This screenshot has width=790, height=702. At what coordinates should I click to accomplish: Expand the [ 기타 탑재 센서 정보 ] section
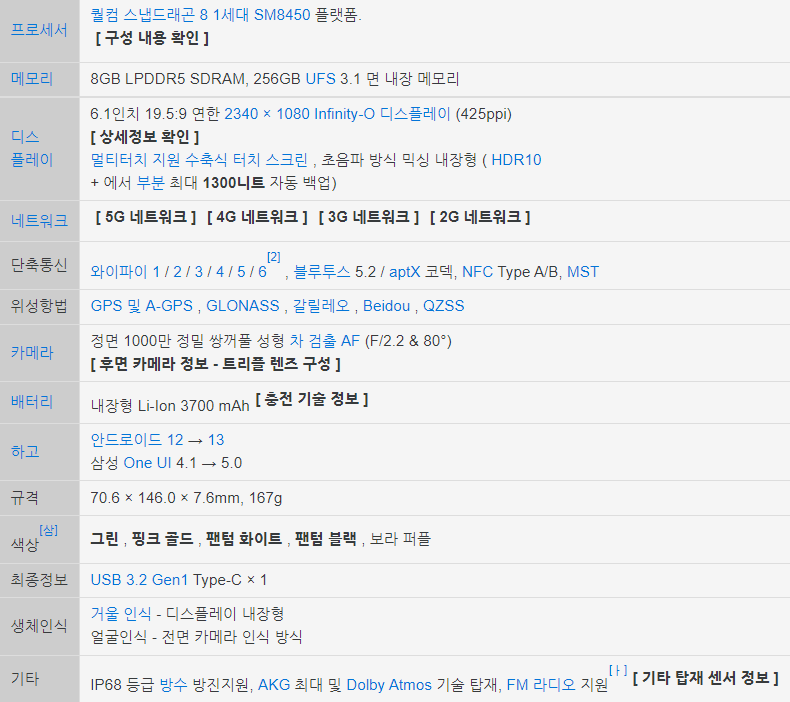click(705, 678)
